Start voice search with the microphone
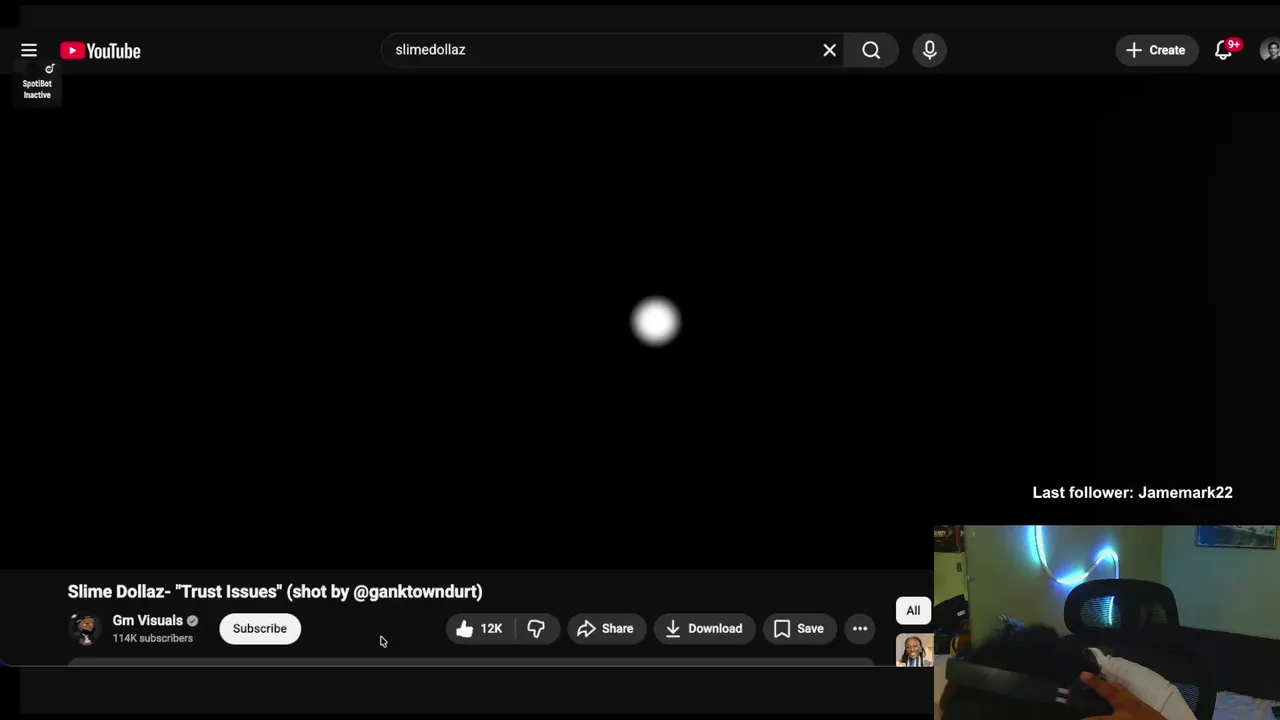This screenshot has height=720, width=1280. pos(930,50)
